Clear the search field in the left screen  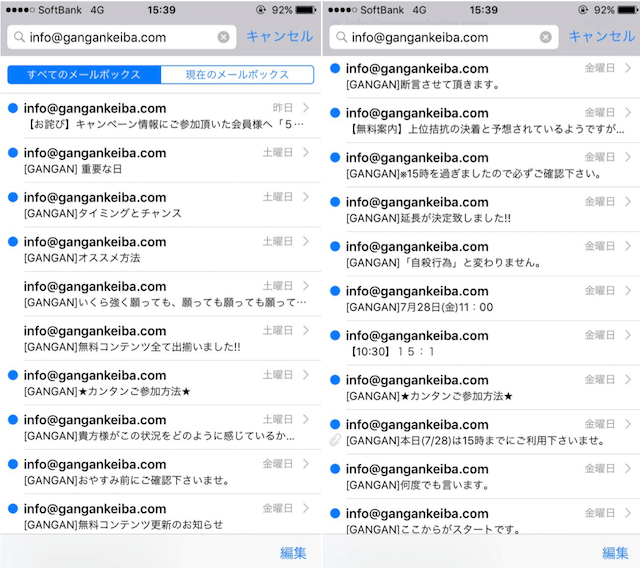click(223, 37)
